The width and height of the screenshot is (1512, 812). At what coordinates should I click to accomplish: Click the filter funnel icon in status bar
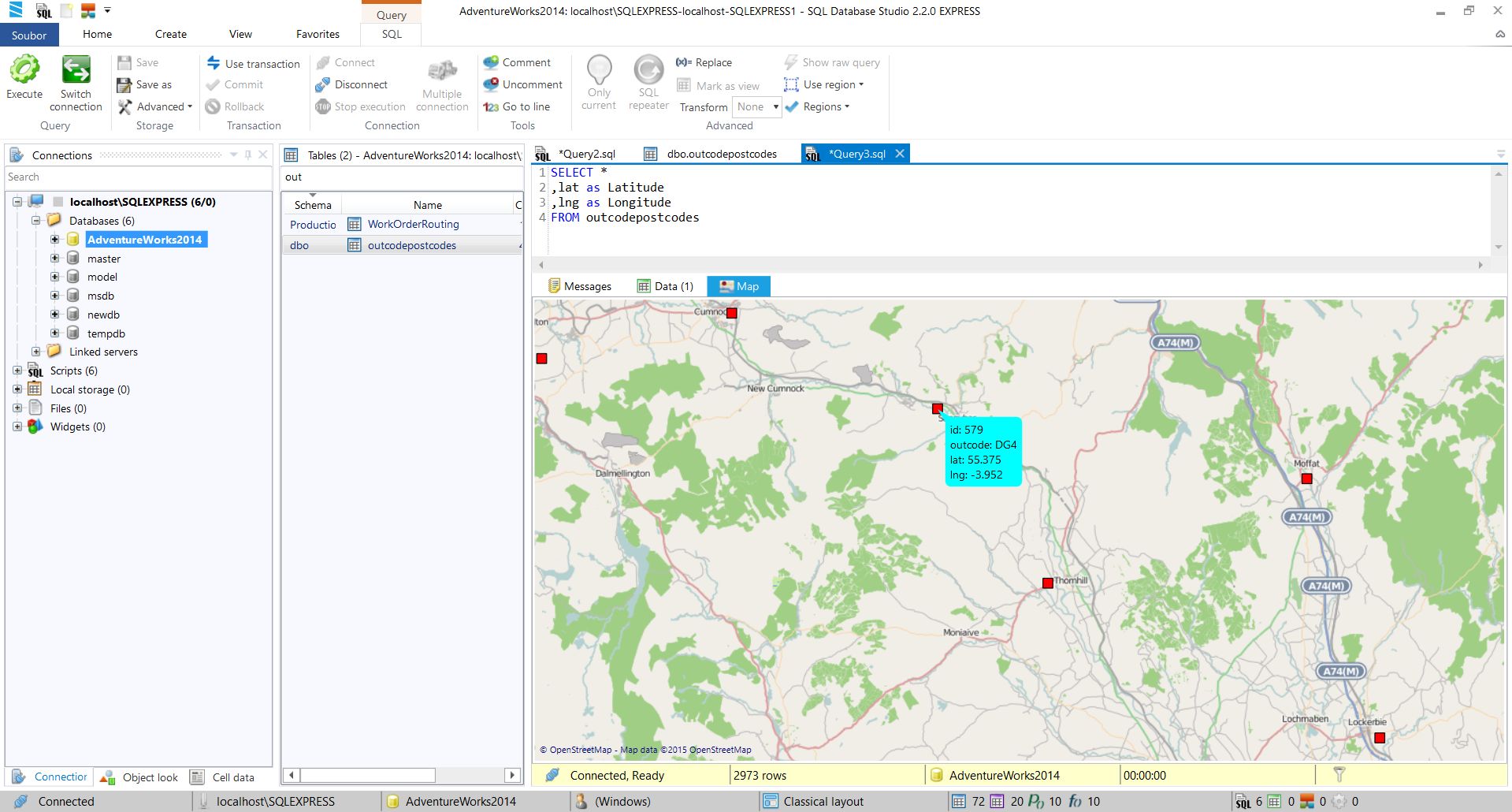coord(1339,775)
